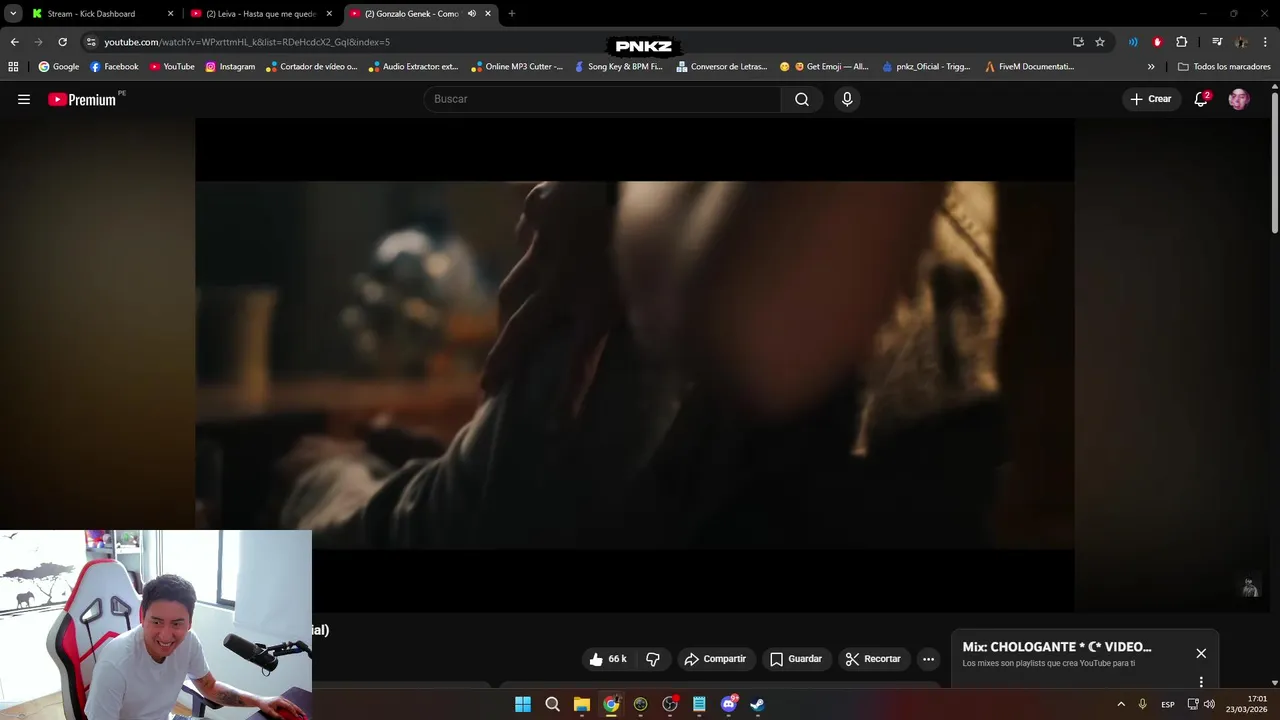Click the Recortar clip button
Viewport: 1280px width, 720px height.
click(x=873, y=659)
